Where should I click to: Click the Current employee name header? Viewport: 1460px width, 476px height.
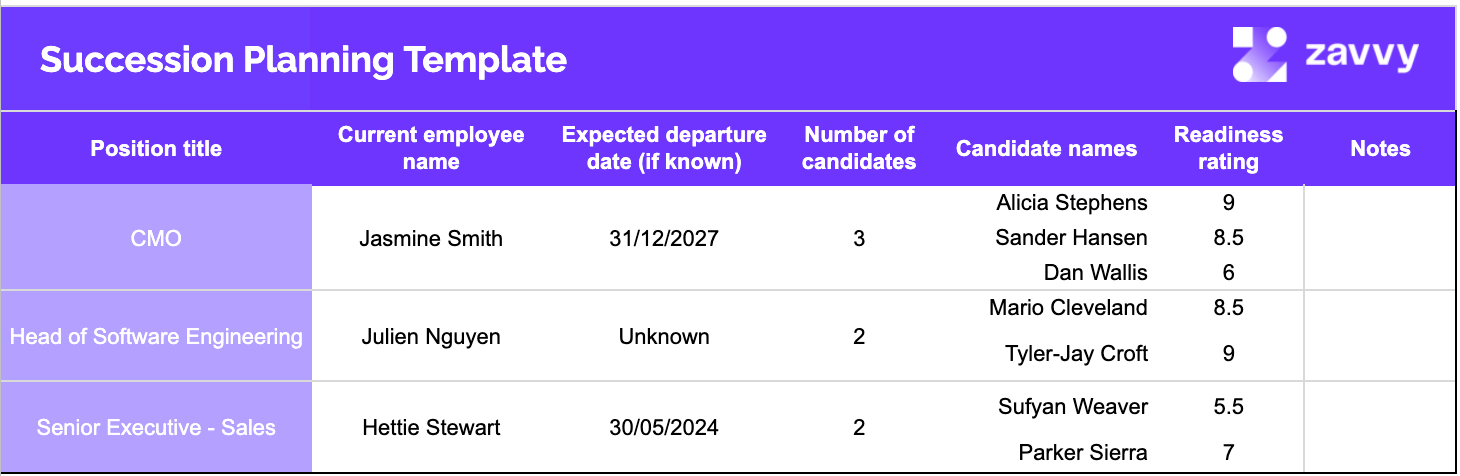[431, 148]
